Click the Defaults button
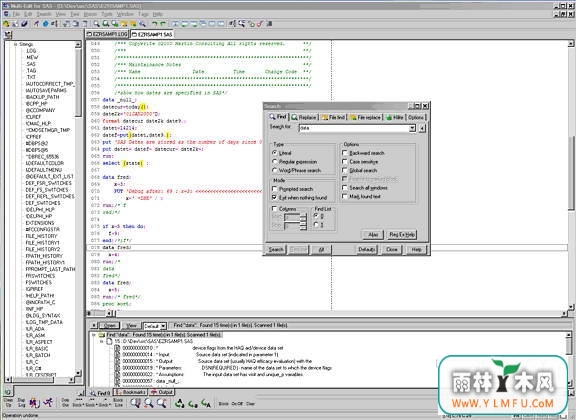Image resolution: width=576 pixels, height=420 pixels. 367,250
